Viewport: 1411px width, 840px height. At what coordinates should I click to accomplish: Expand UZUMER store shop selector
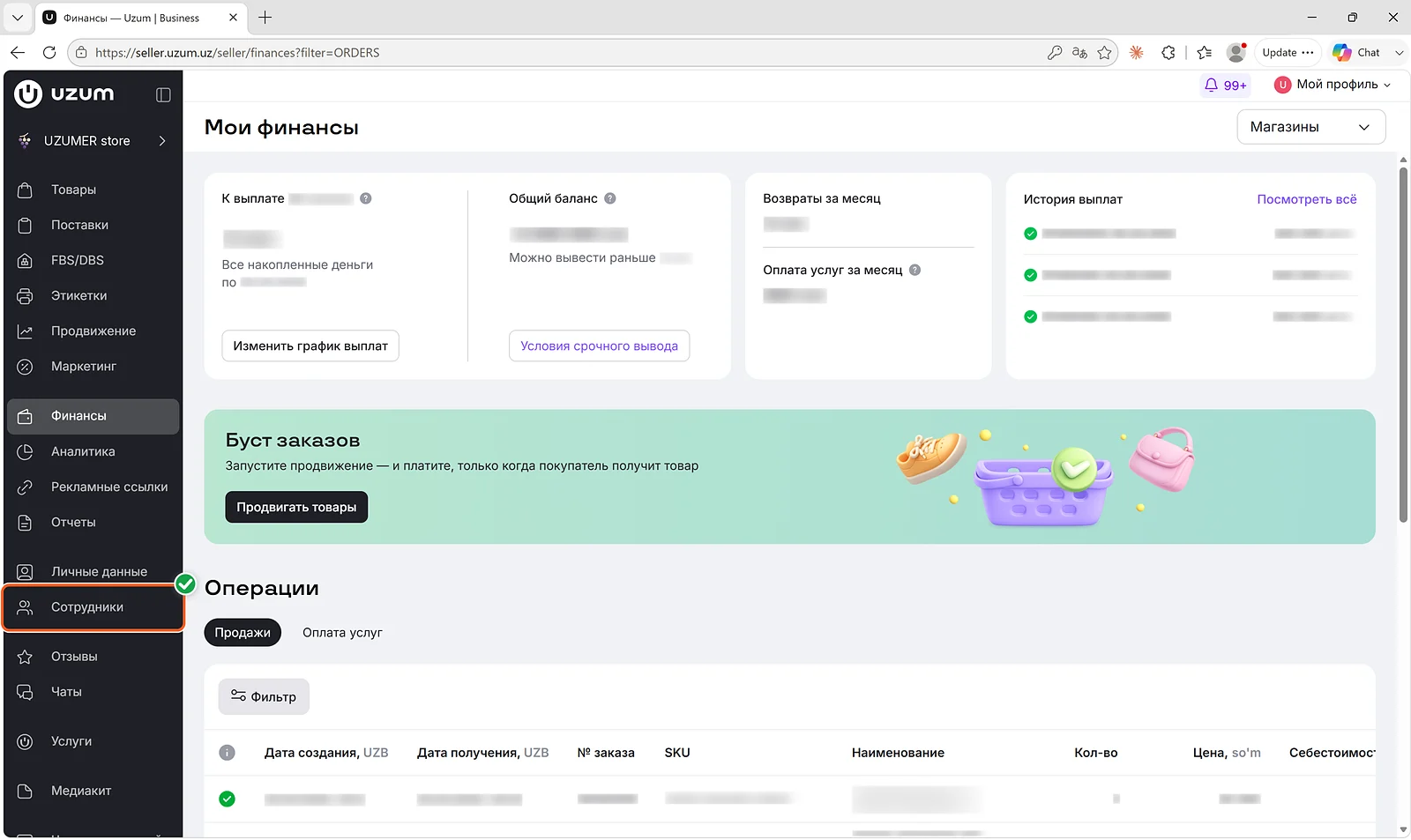point(93,141)
